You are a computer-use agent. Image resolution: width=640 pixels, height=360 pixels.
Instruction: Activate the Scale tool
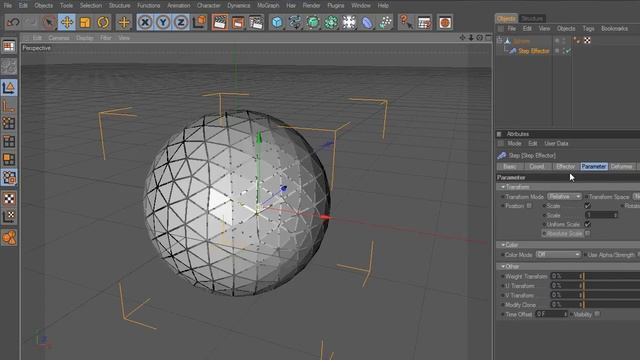coord(85,22)
